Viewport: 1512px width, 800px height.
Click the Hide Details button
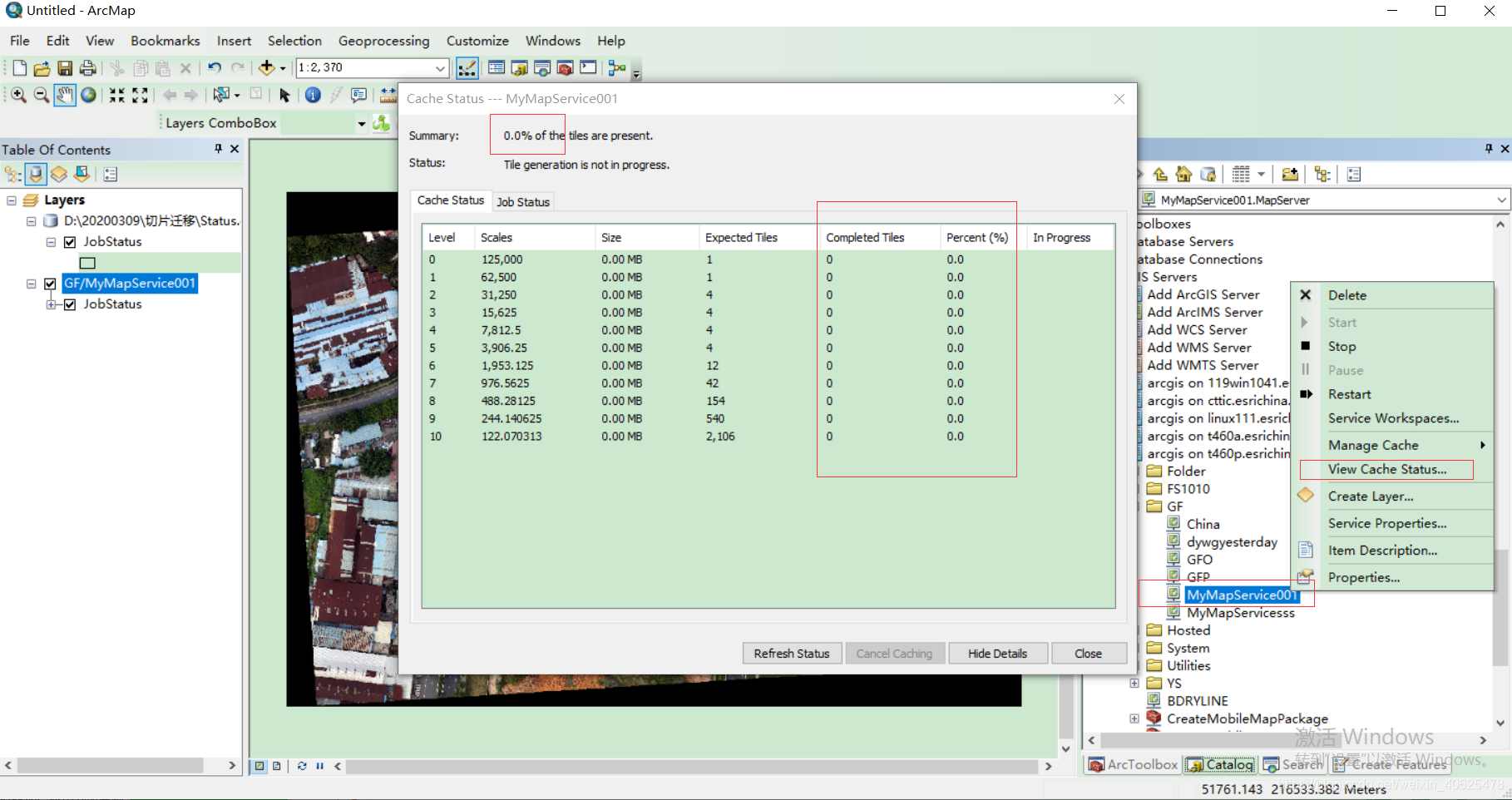coord(997,654)
